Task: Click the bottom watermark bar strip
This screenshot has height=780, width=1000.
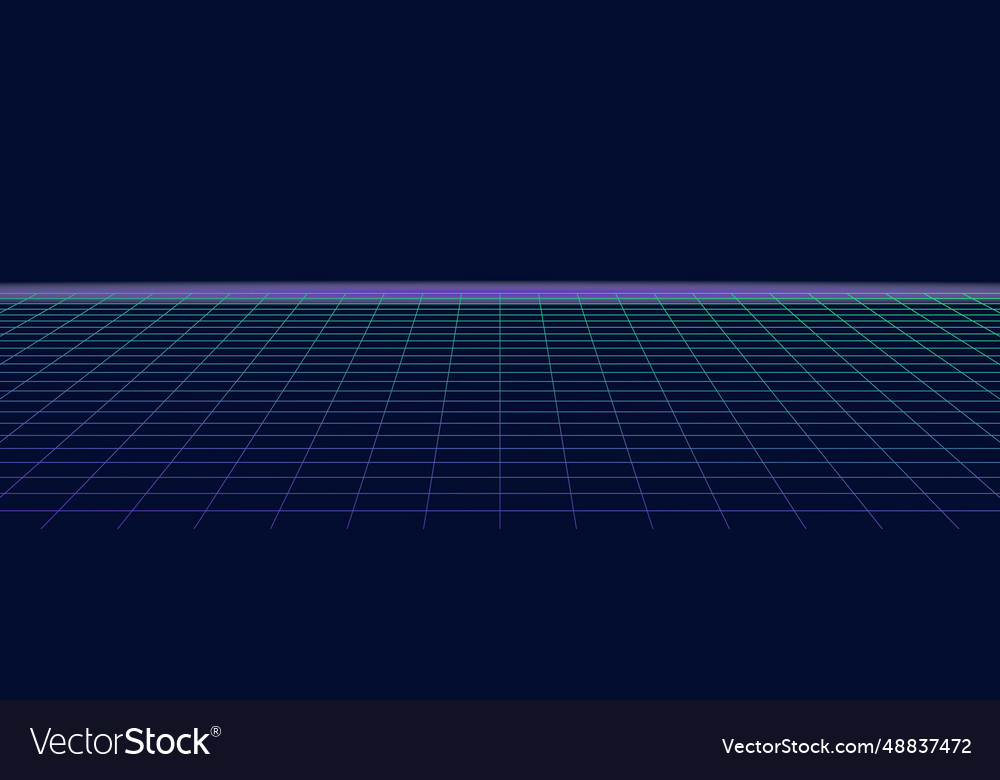Action: pos(500,738)
